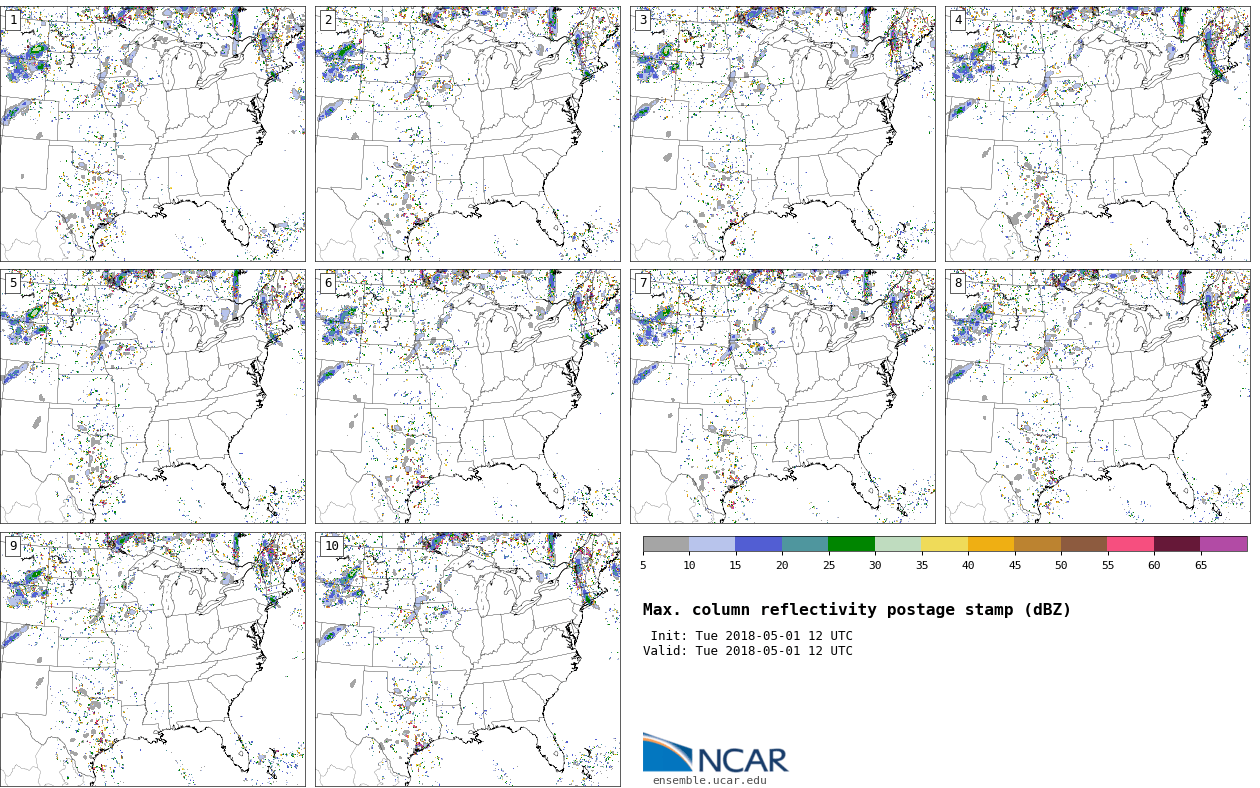Open ensemble member 4 map panel
The height and width of the screenshot is (788, 1260).
(x=1098, y=134)
